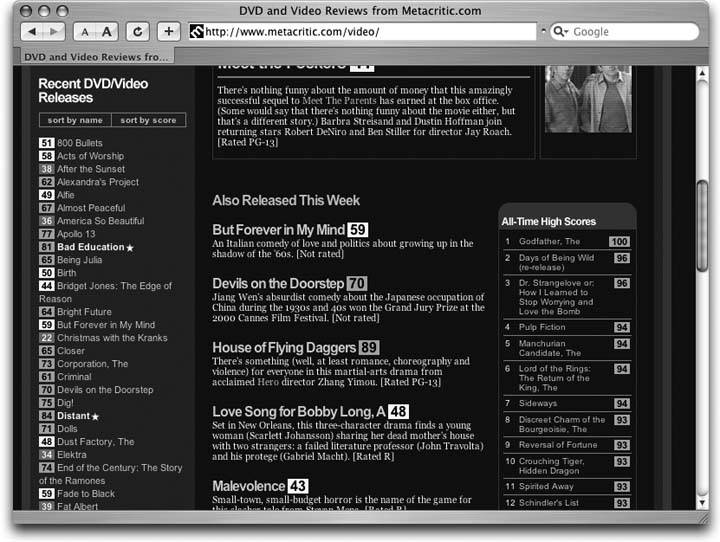
Task: Click the star icon beside Bad Education
Action: pyautogui.click(x=129, y=247)
